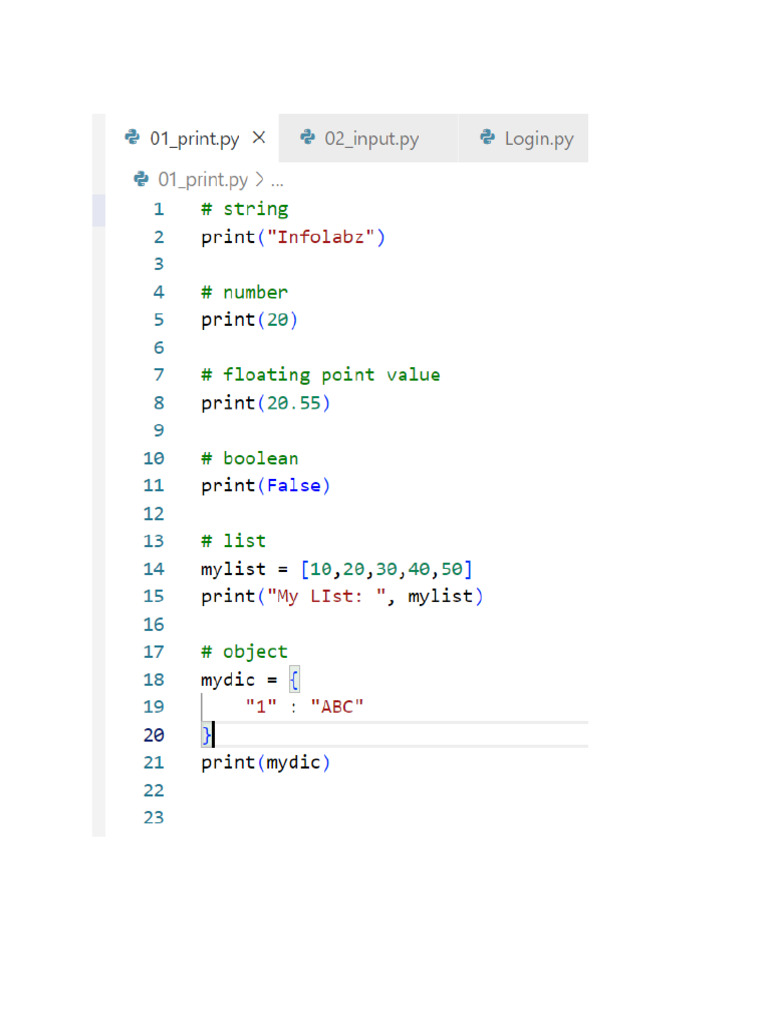Click the mylist assignment on line 14

click(x=336, y=569)
